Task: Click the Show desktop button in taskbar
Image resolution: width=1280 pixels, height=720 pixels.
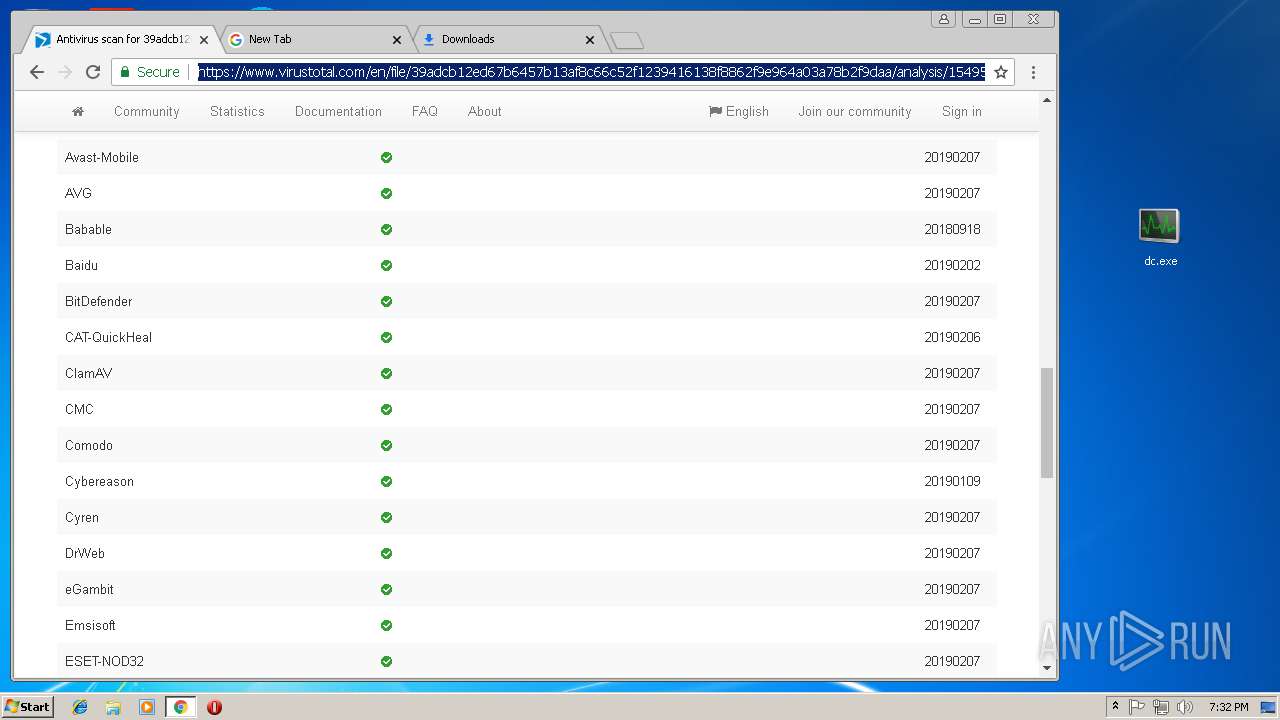Action: [x=1268, y=707]
